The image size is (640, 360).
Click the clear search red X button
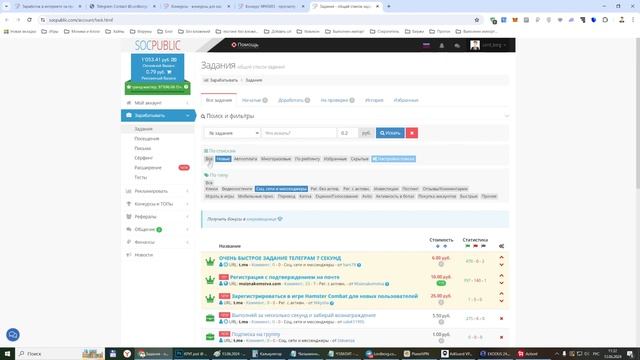[x=412, y=133]
